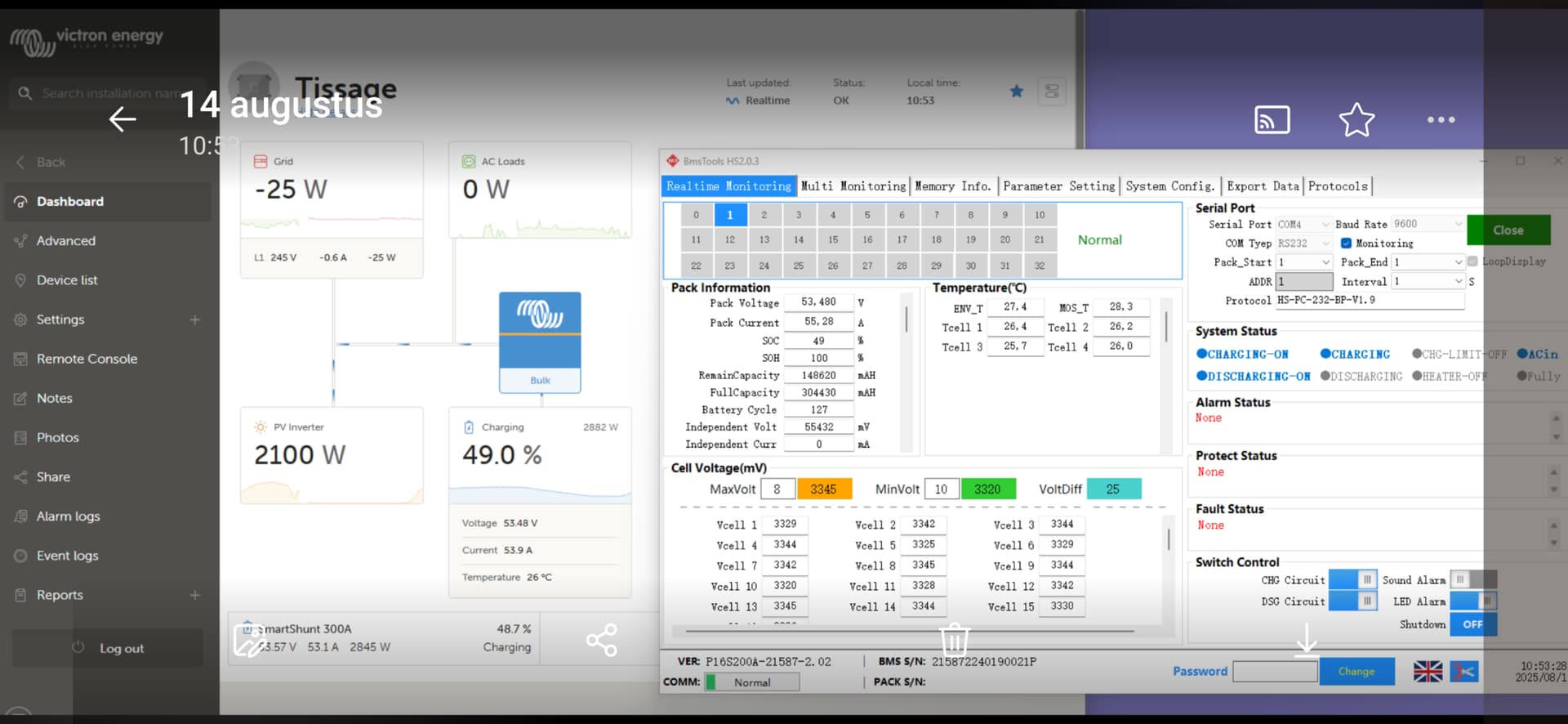Click the Victron inverter Bulk icon
Viewport: 1568px width, 724px height.
(540, 342)
